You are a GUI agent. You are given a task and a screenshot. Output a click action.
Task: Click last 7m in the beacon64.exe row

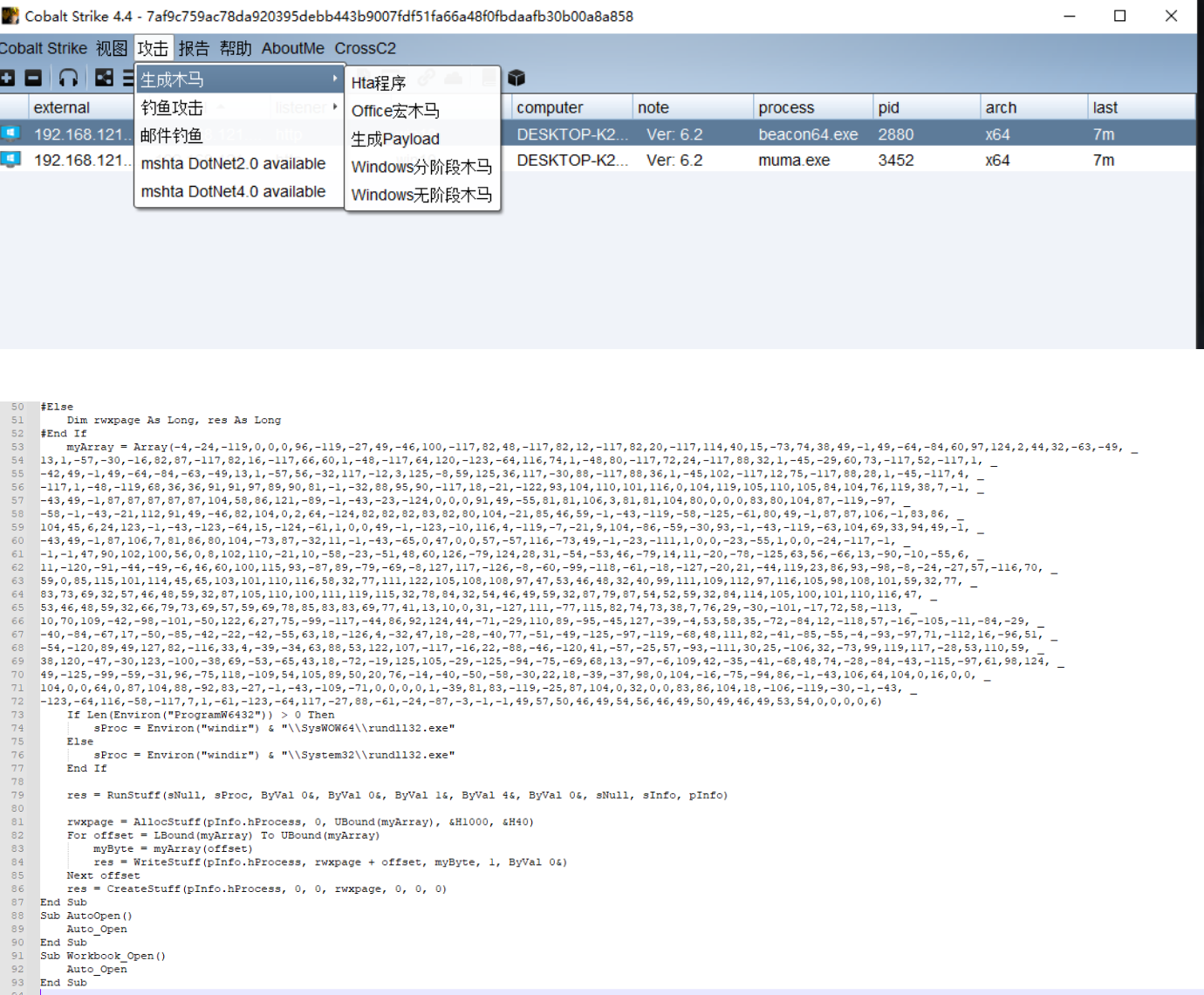[1104, 134]
